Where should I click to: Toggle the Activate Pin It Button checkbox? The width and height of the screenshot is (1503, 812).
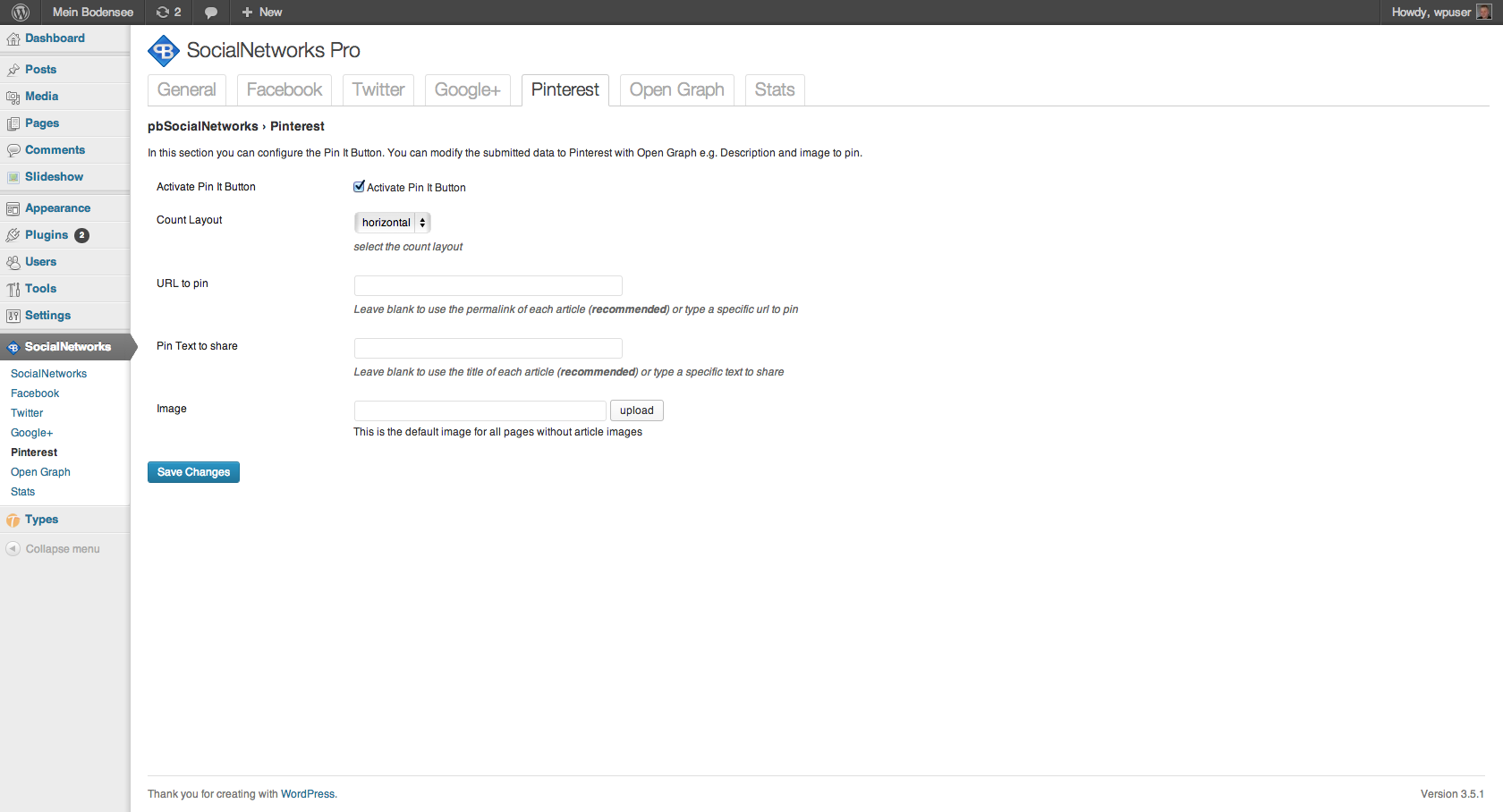[359, 187]
